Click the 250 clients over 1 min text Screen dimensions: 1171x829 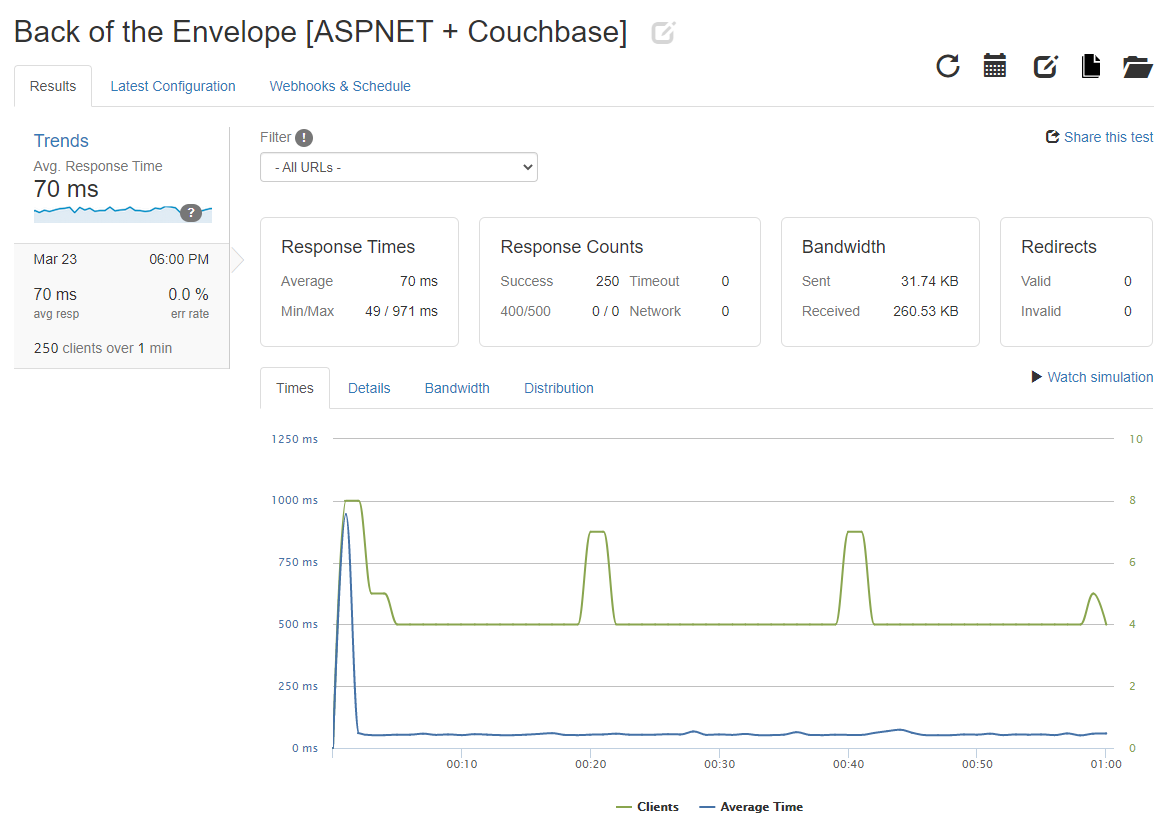coord(103,348)
